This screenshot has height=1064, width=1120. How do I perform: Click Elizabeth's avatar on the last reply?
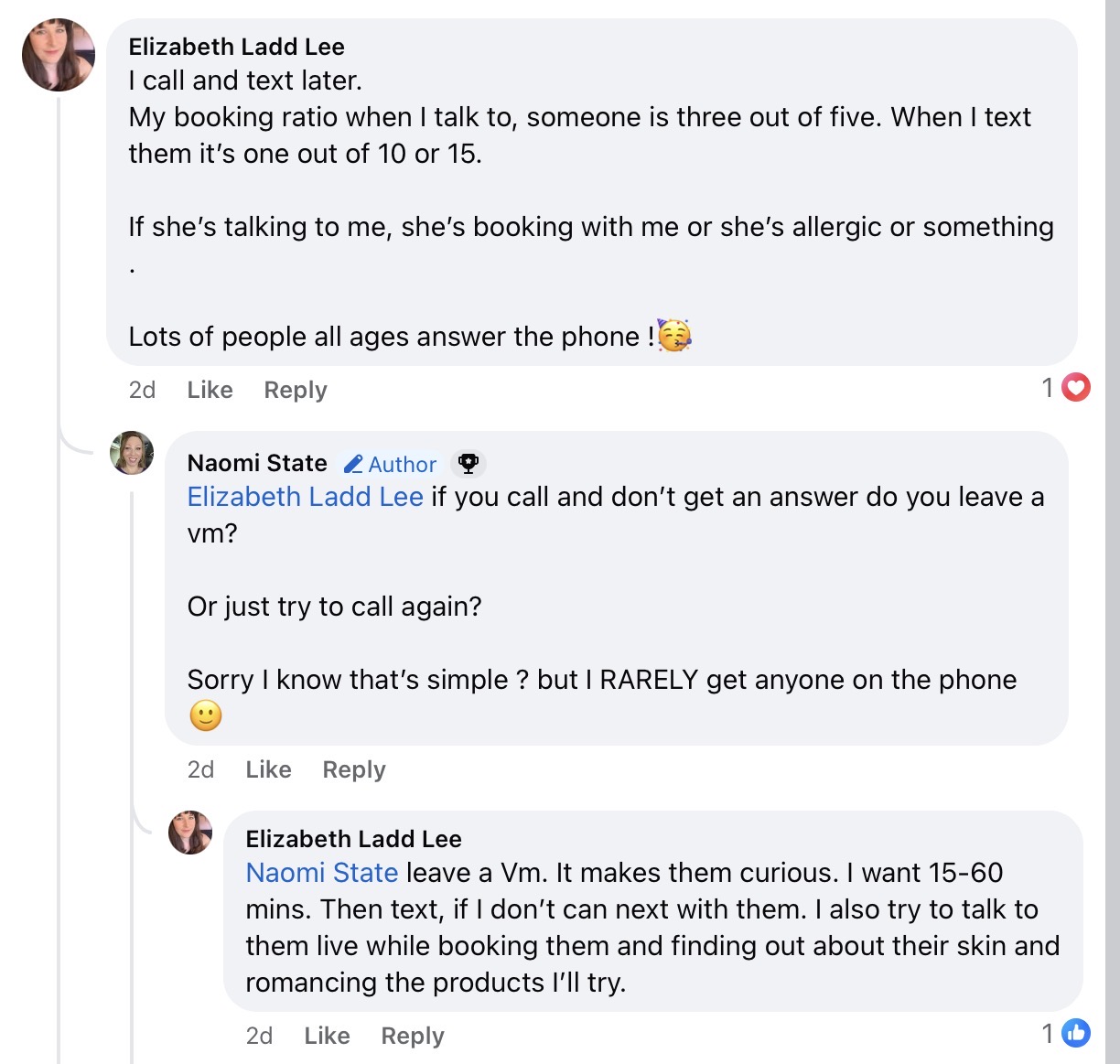190,833
